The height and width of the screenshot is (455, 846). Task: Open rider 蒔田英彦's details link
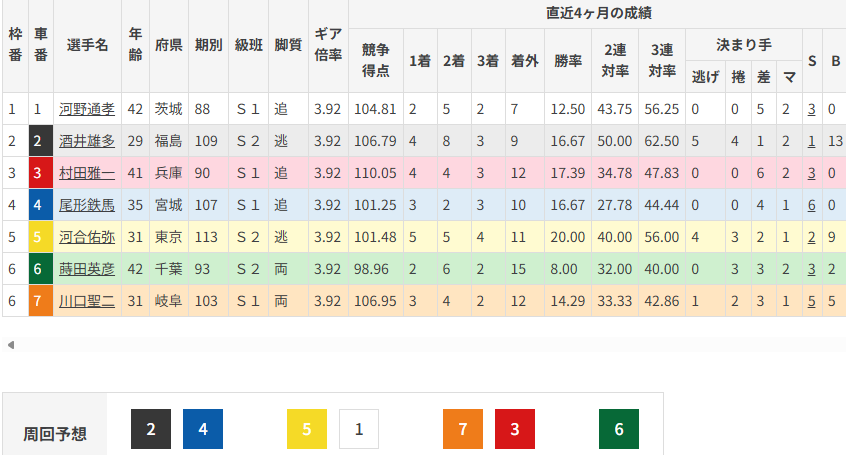click(87, 269)
